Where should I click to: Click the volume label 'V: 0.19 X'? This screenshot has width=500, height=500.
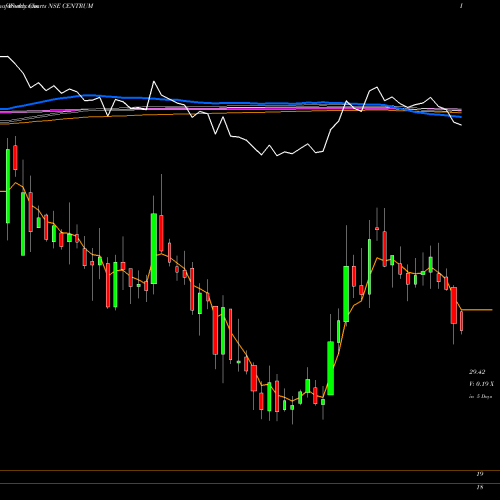(481, 384)
